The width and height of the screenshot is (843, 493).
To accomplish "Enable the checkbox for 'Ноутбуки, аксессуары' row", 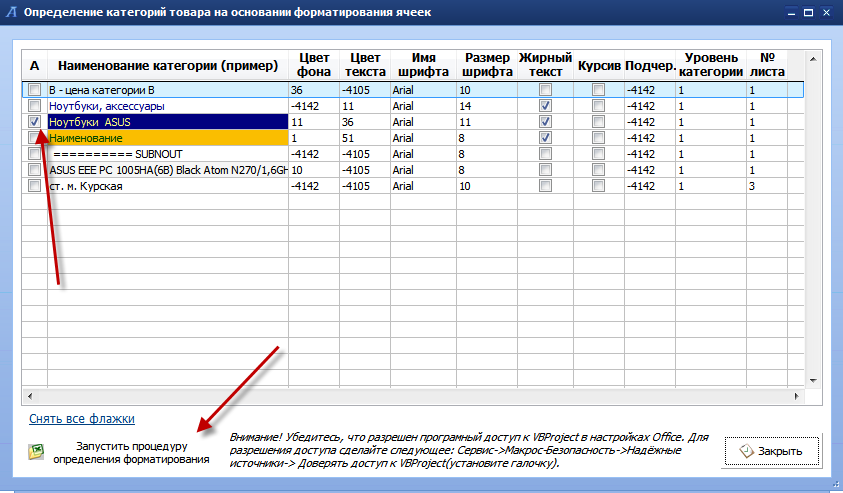I will pos(34,106).
